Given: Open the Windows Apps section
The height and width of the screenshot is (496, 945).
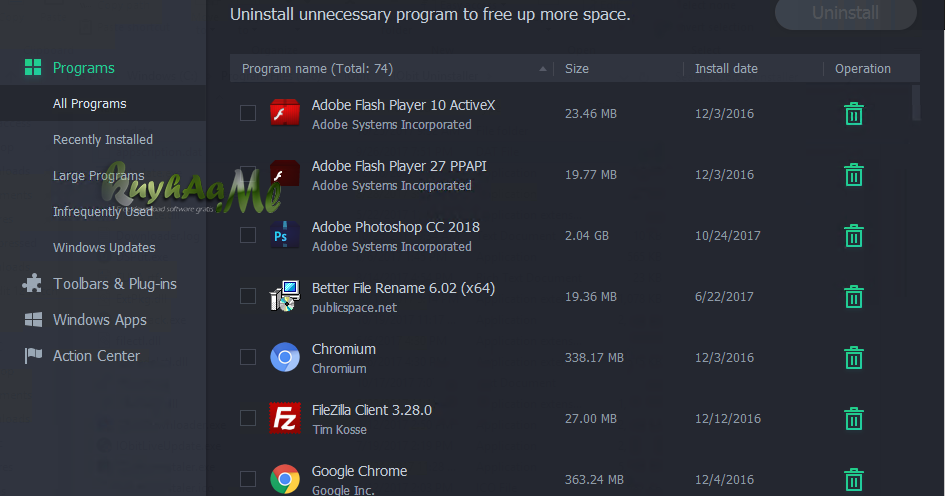Looking at the screenshot, I should tap(99, 319).
